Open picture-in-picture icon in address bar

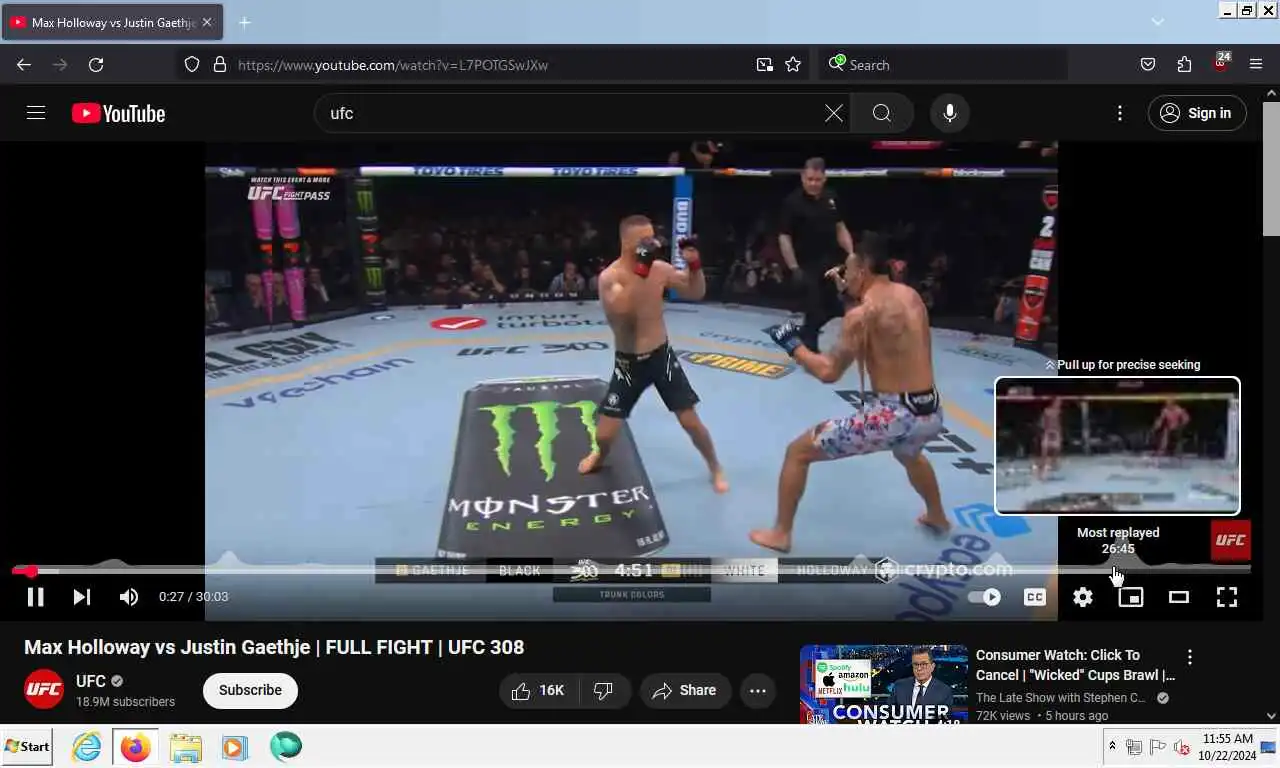pyautogui.click(x=765, y=64)
